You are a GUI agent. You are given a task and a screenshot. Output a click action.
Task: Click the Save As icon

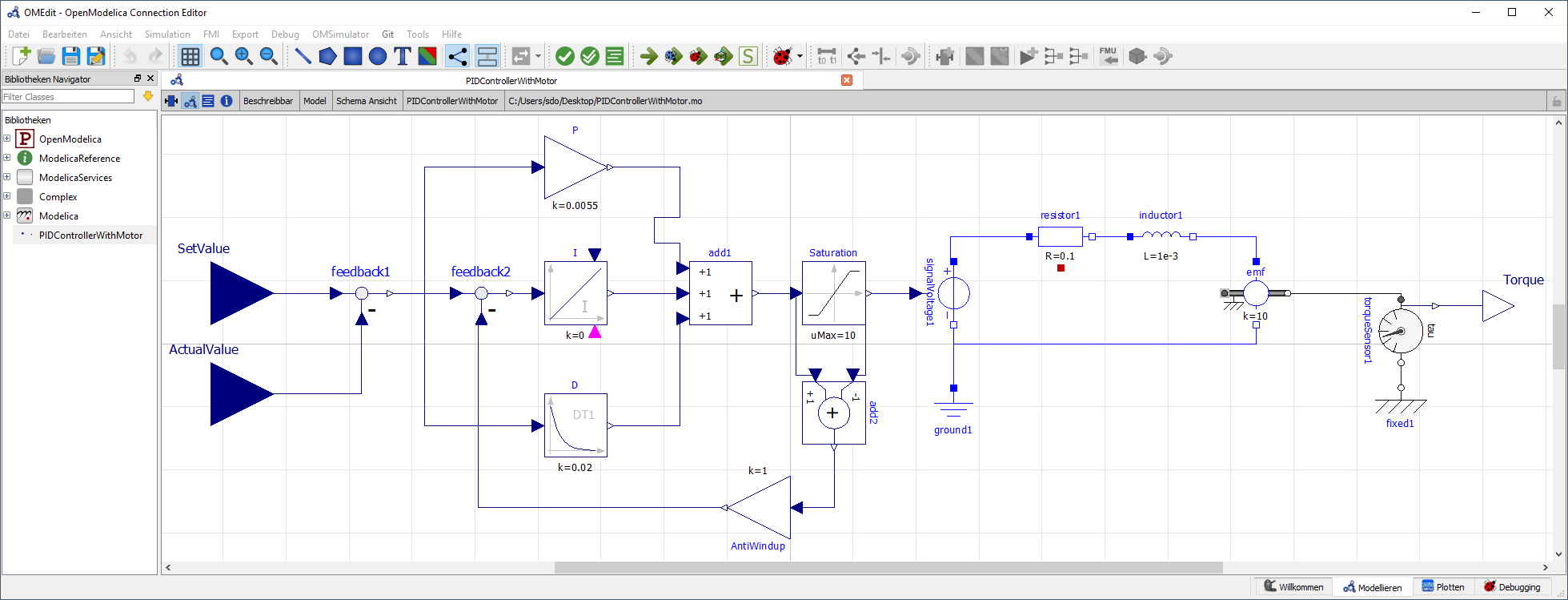[x=96, y=56]
